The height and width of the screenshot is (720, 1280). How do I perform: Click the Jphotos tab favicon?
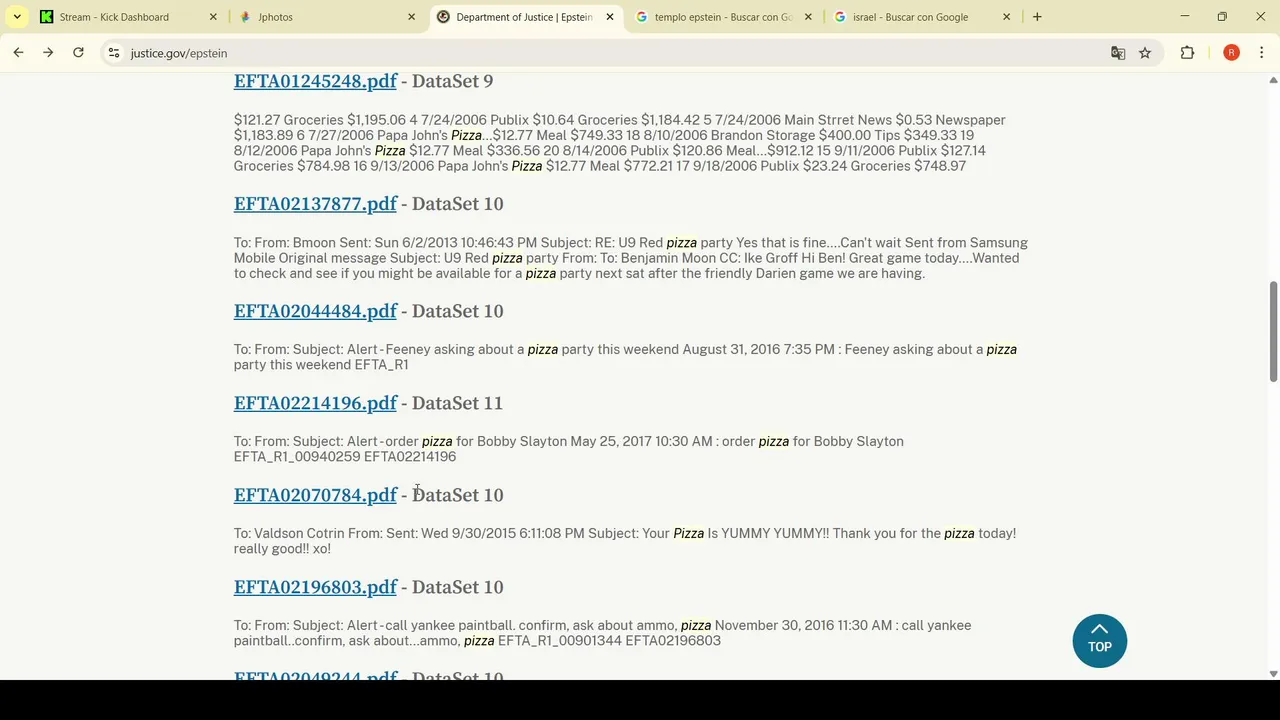(245, 17)
